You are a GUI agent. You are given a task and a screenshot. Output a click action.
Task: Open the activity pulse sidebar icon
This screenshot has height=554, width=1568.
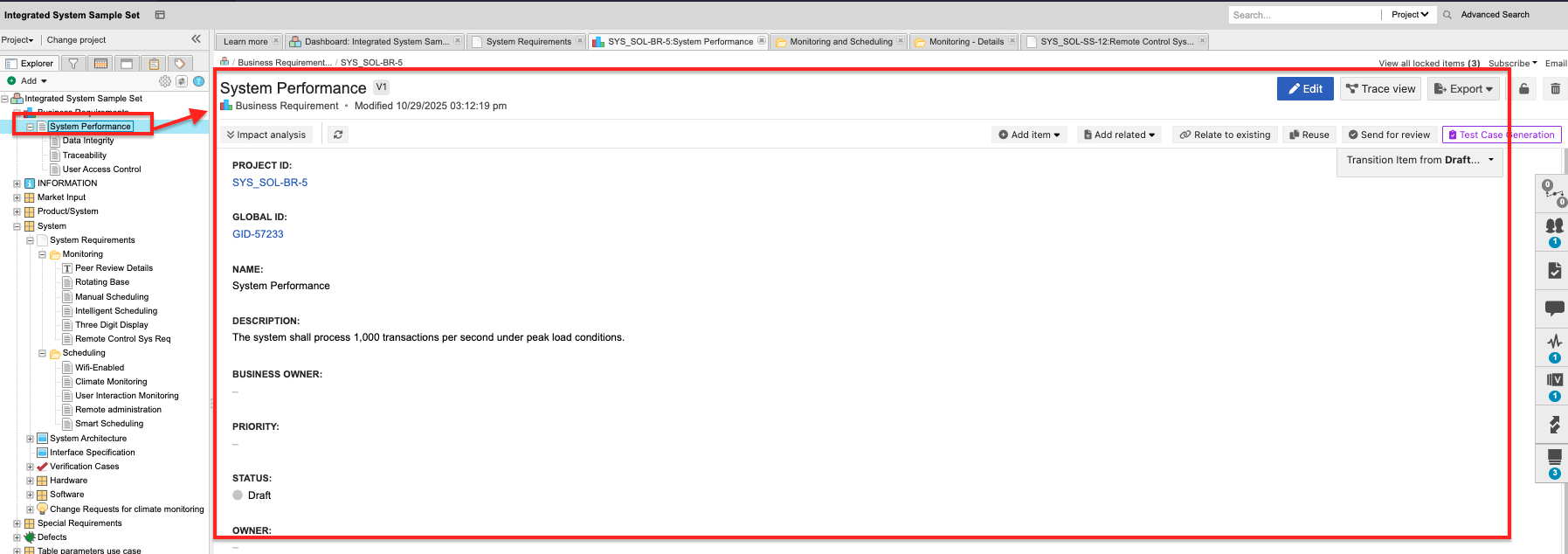1553,346
